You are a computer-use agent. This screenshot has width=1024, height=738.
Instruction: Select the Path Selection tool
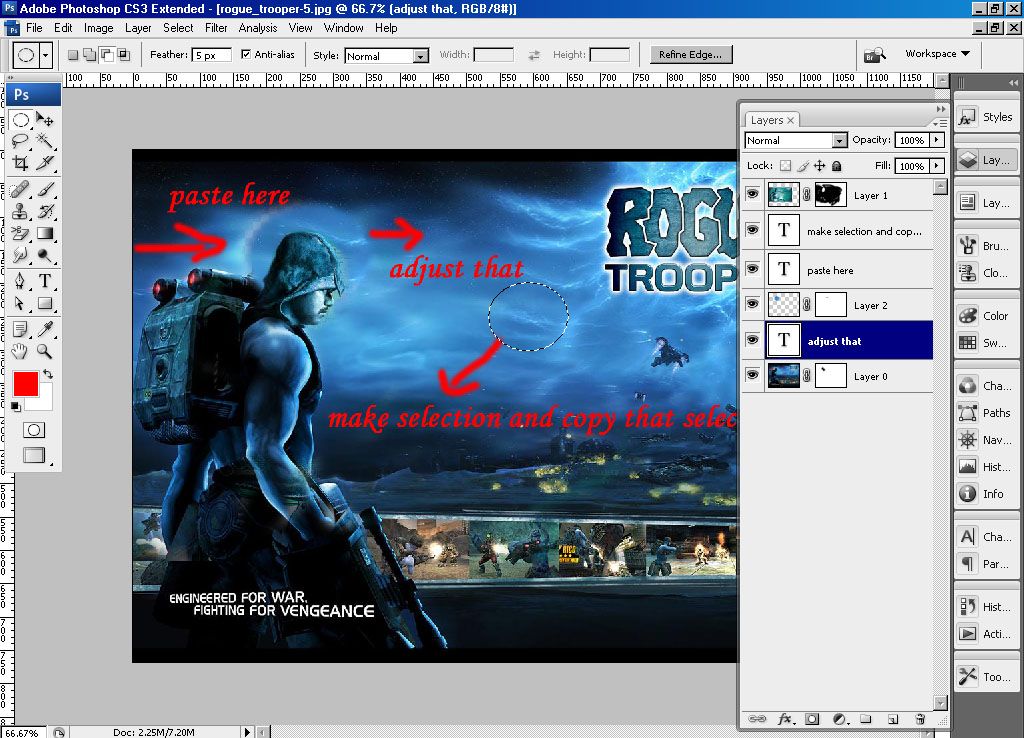(20, 303)
